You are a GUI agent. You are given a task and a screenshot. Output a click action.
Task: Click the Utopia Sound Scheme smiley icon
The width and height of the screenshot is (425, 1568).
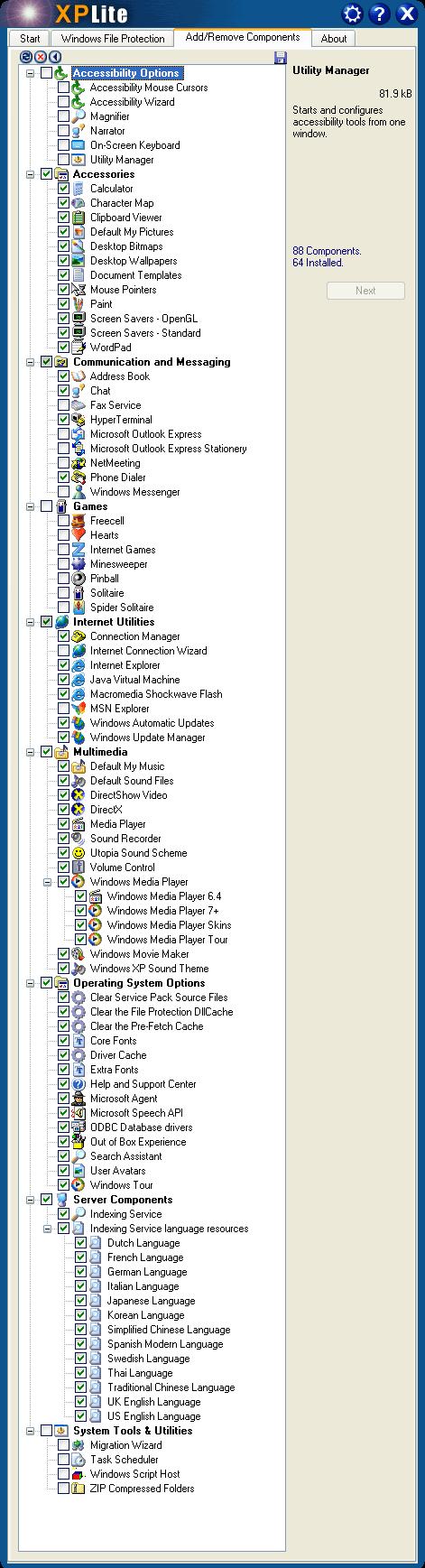79,853
